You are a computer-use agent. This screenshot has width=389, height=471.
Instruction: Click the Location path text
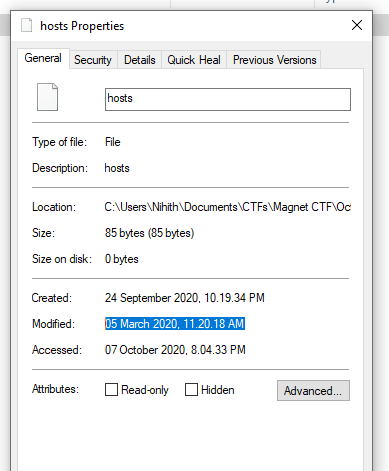(228, 207)
